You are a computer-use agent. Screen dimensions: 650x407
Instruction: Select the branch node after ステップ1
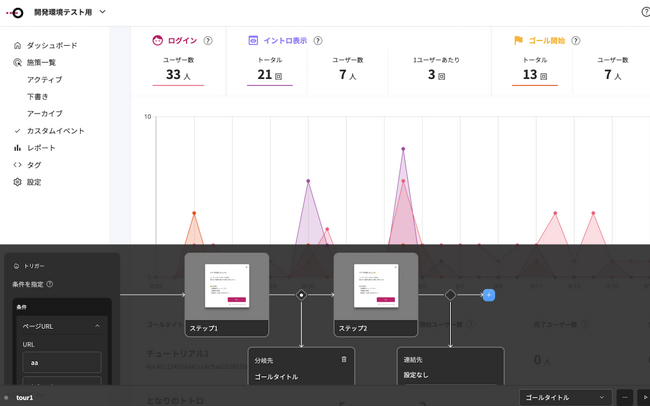tap(301, 295)
